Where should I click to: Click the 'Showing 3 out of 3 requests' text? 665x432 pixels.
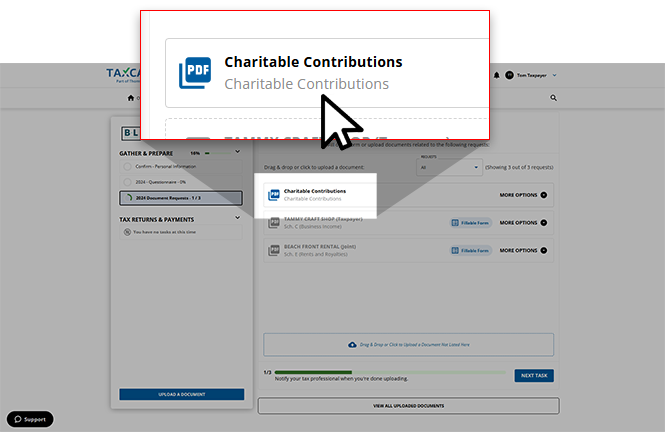(x=519, y=167)
